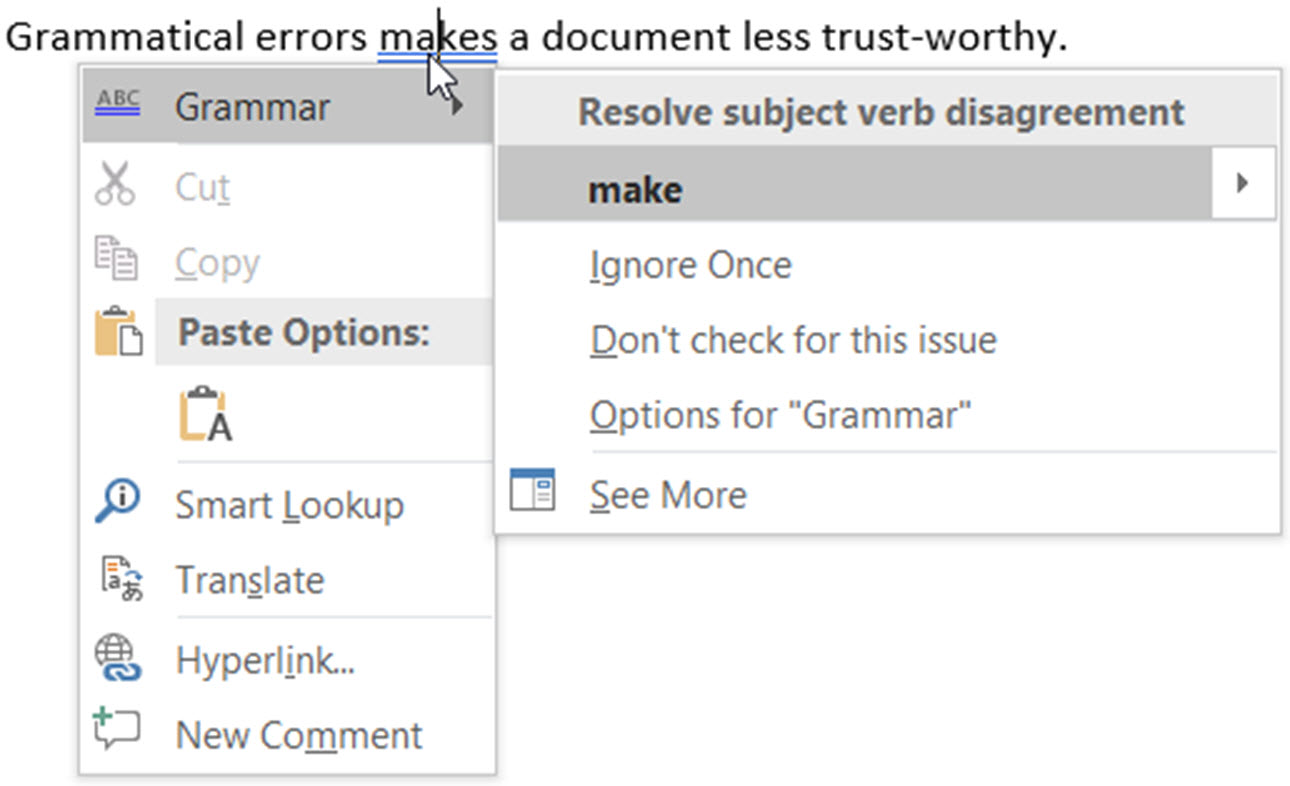The height and width of the screenshot is (786, 1290).
Task: Choose Don't check for this issue
Action: click(x=793, y=340)
